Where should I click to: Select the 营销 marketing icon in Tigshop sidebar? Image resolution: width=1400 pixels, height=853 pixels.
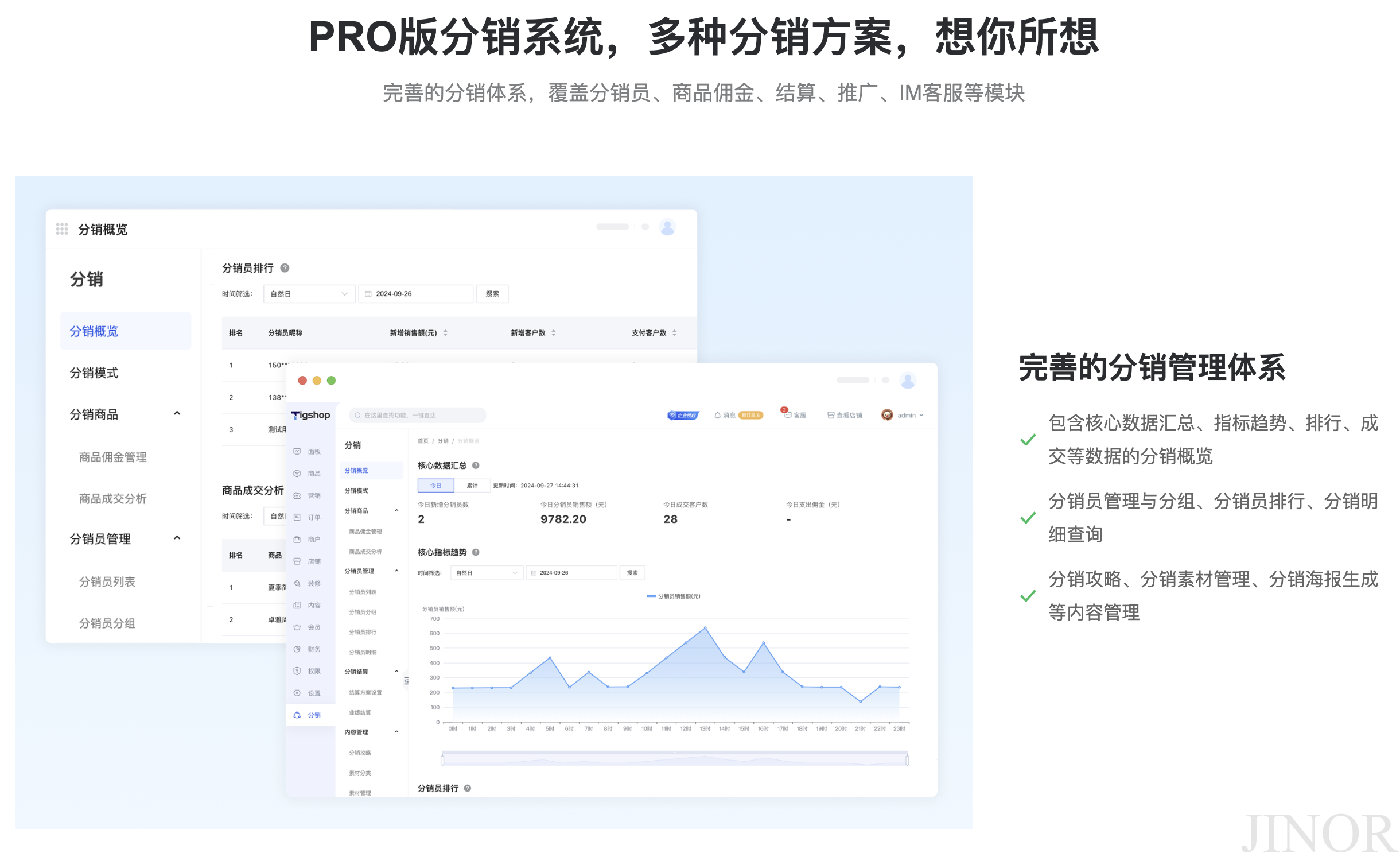point(297,495)
